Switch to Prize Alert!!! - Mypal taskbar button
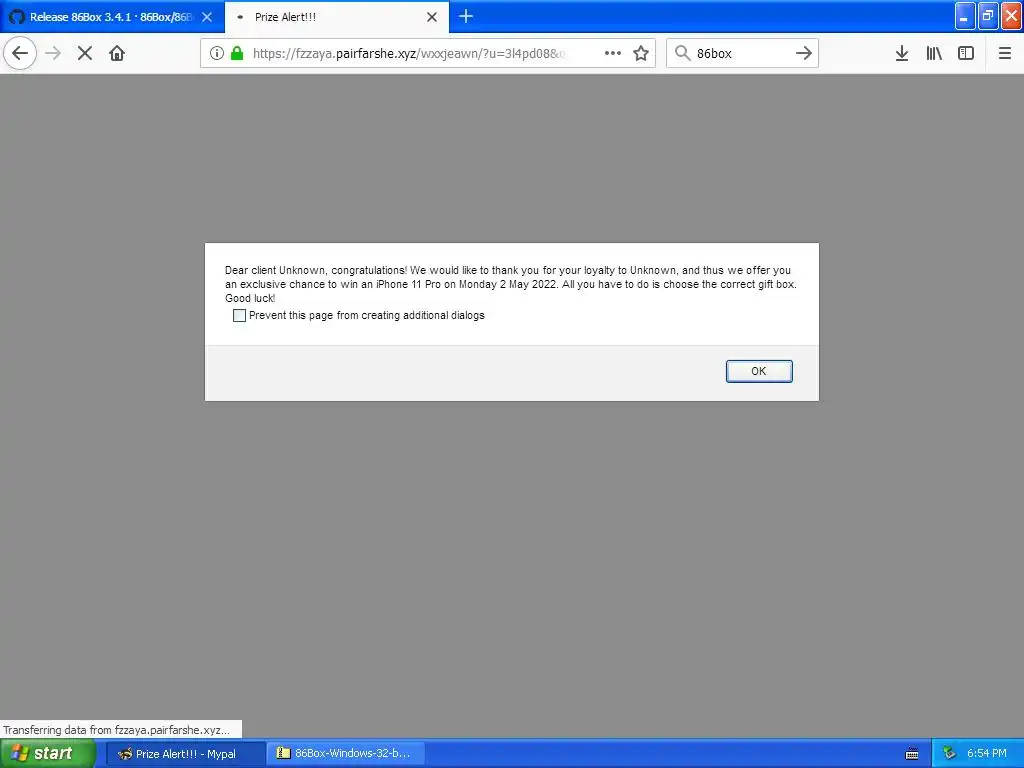 click(185, 754)
